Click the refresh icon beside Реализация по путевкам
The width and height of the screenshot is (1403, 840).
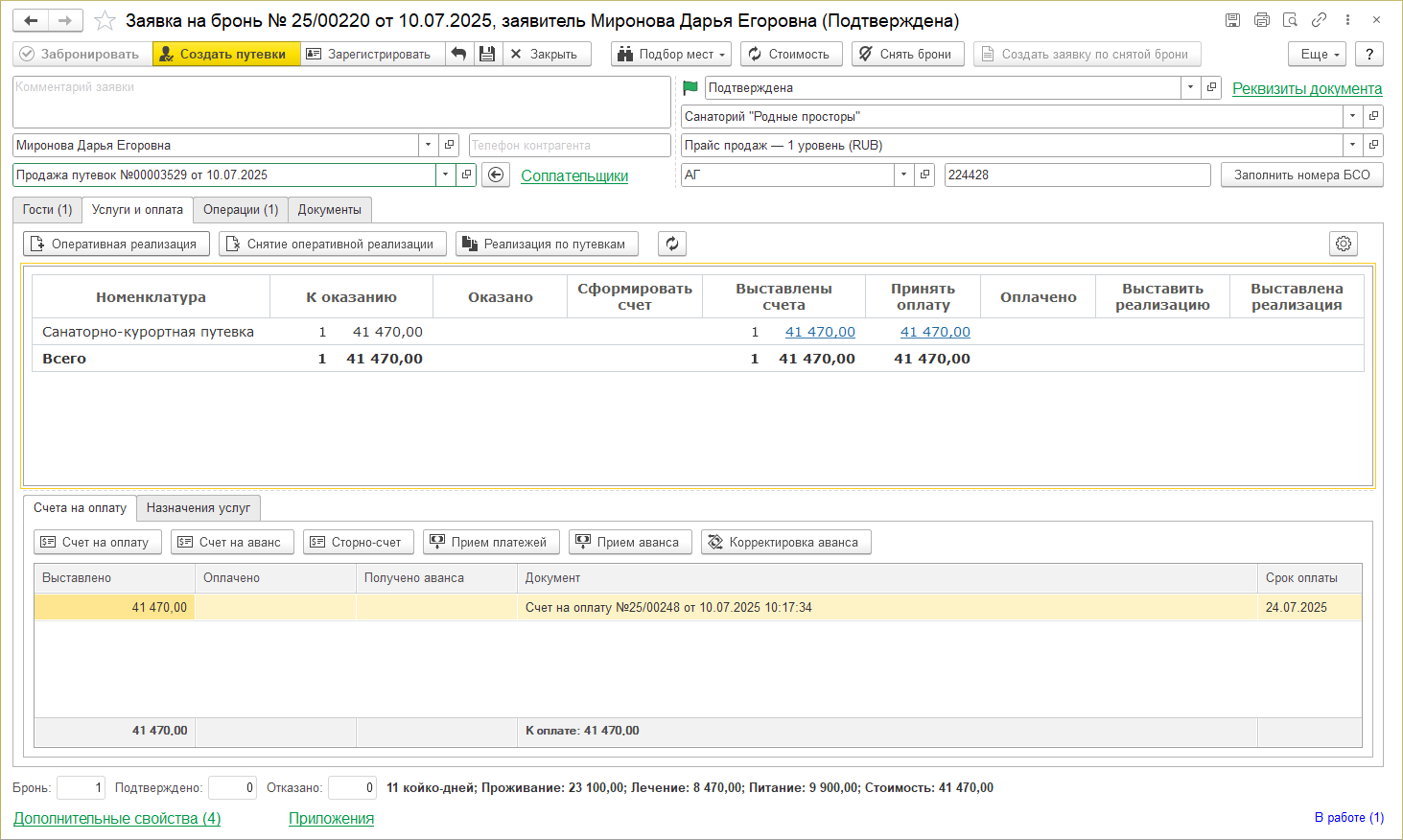tap(672, 245)
